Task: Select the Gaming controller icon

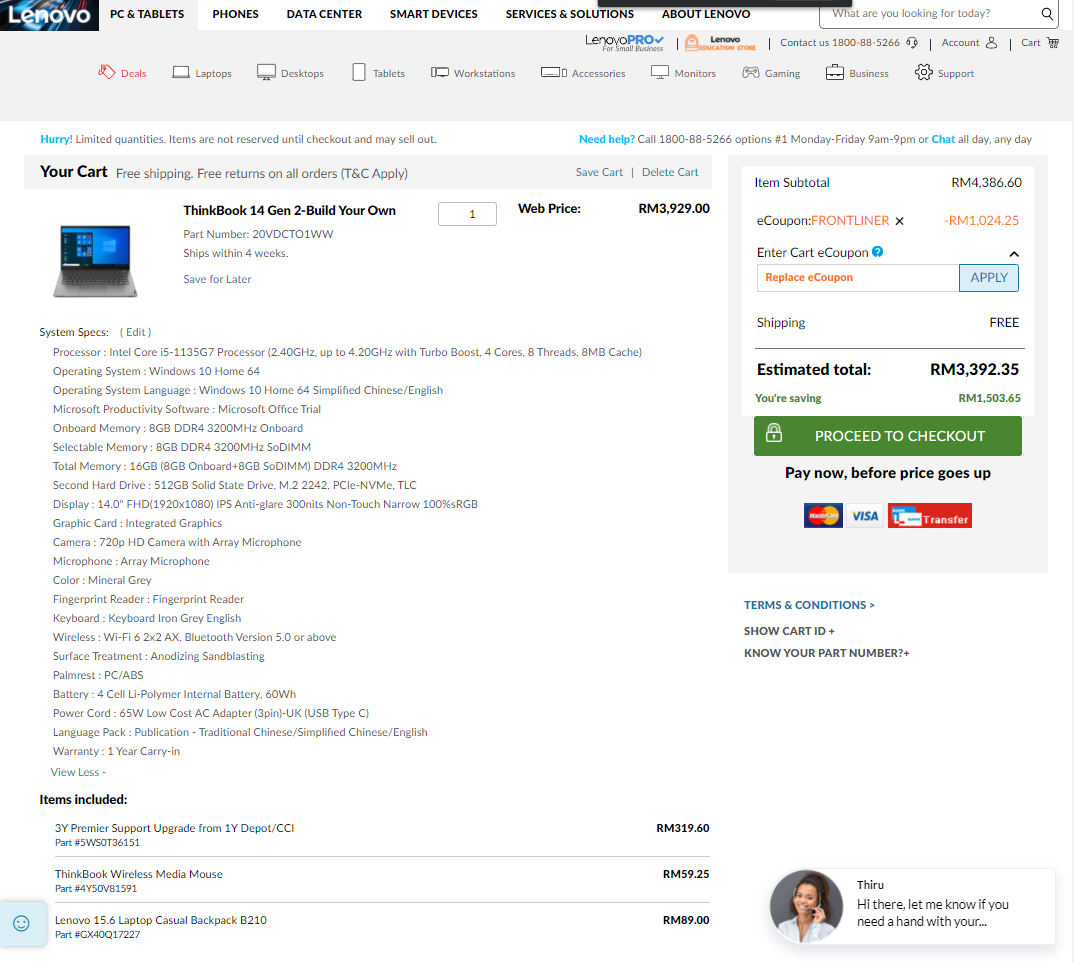Action: [x=750, y=73]
